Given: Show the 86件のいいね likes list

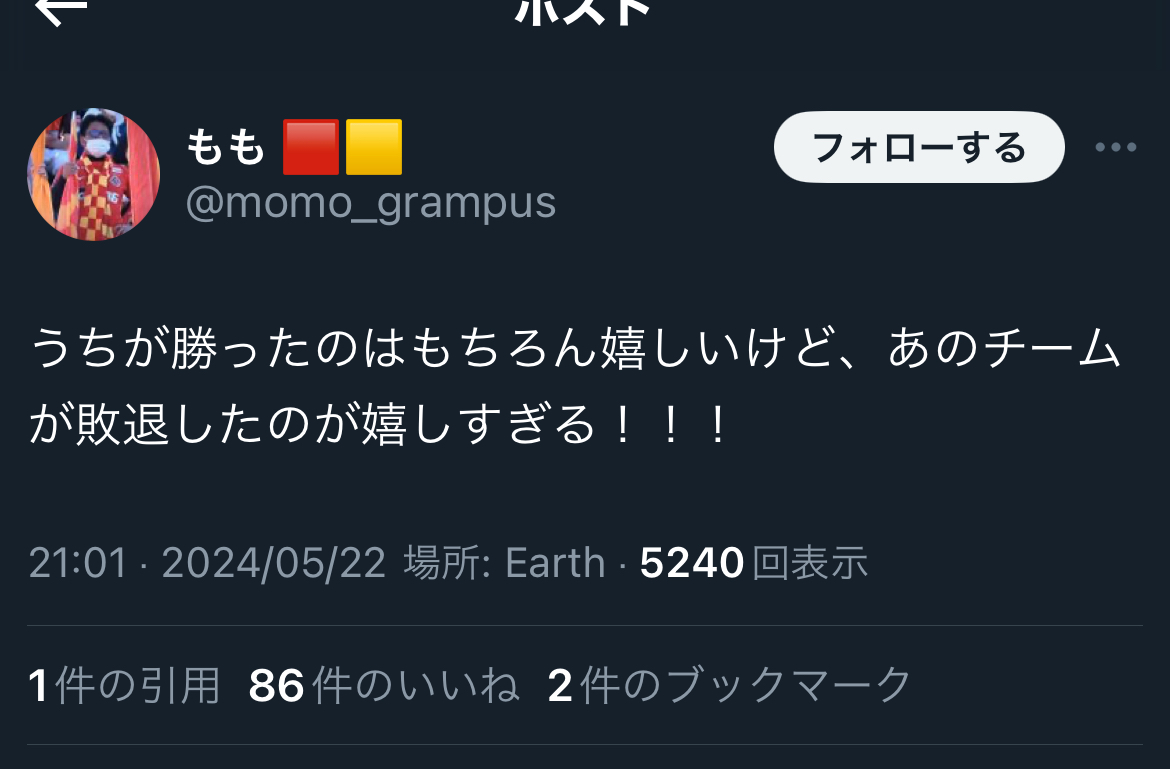Looking at the screenshot, I should click(x=384, y=685).
